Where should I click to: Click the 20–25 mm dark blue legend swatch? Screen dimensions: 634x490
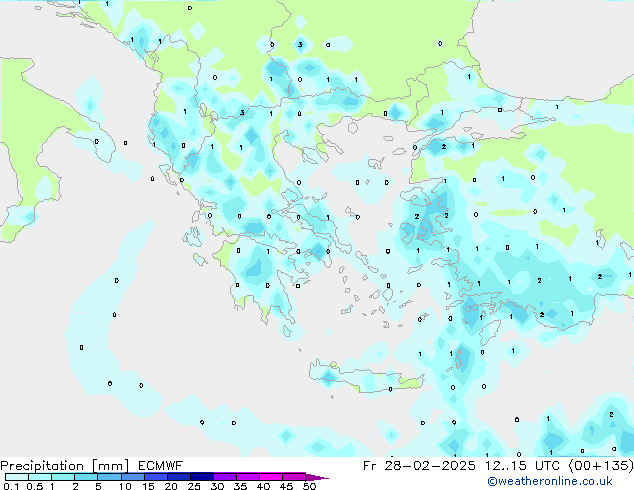click(178, 477)
